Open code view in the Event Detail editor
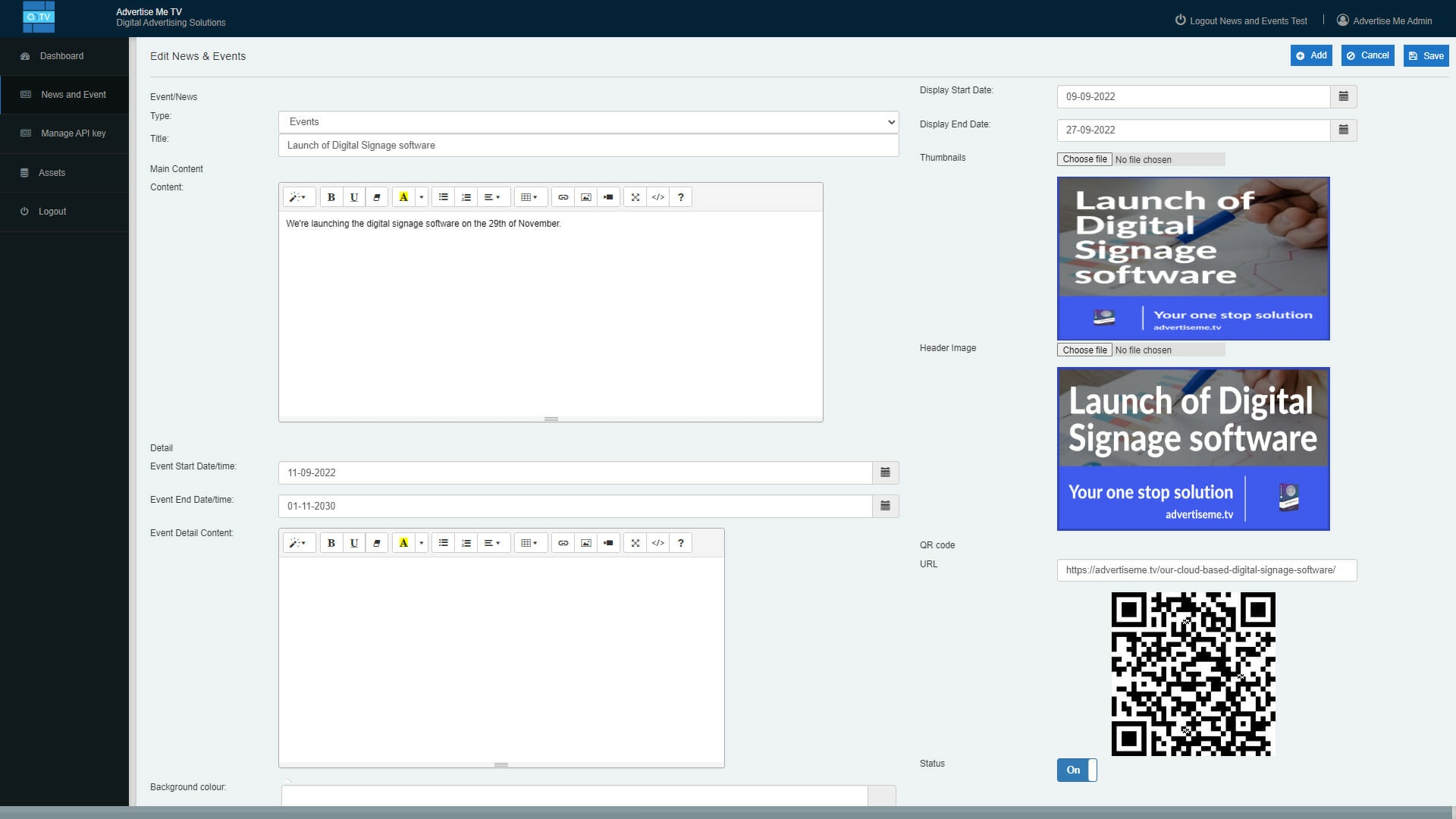The width and height of the screenshot is (1456, 819). point(657,543)
